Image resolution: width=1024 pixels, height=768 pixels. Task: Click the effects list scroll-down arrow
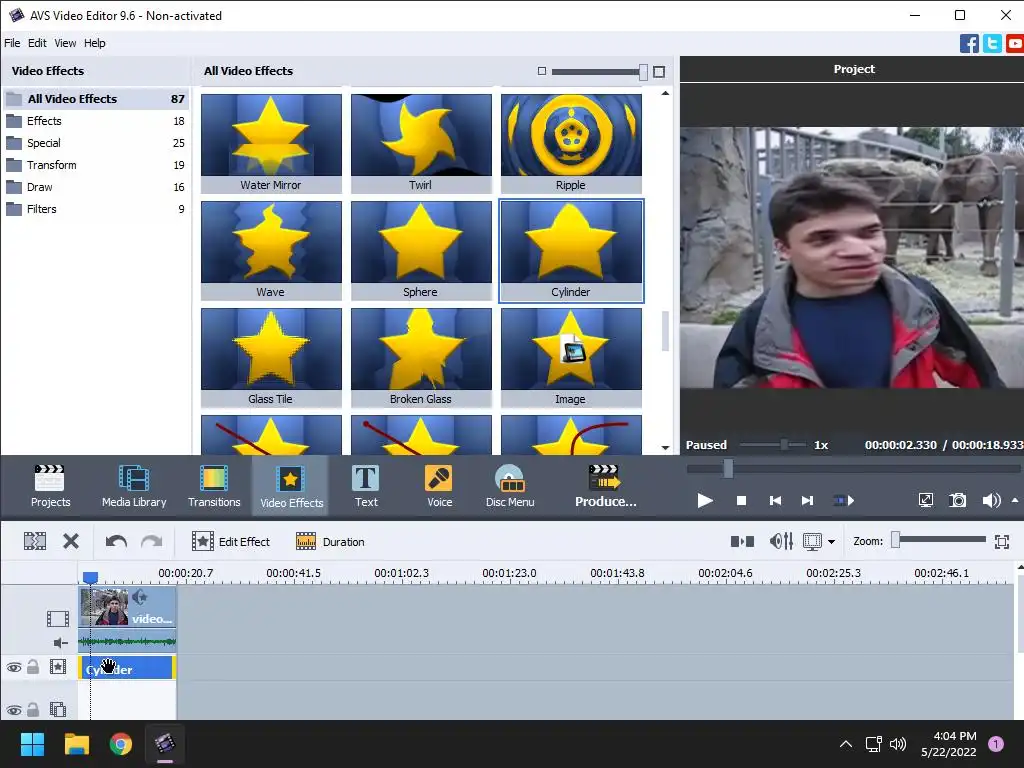tap(665, 448)
